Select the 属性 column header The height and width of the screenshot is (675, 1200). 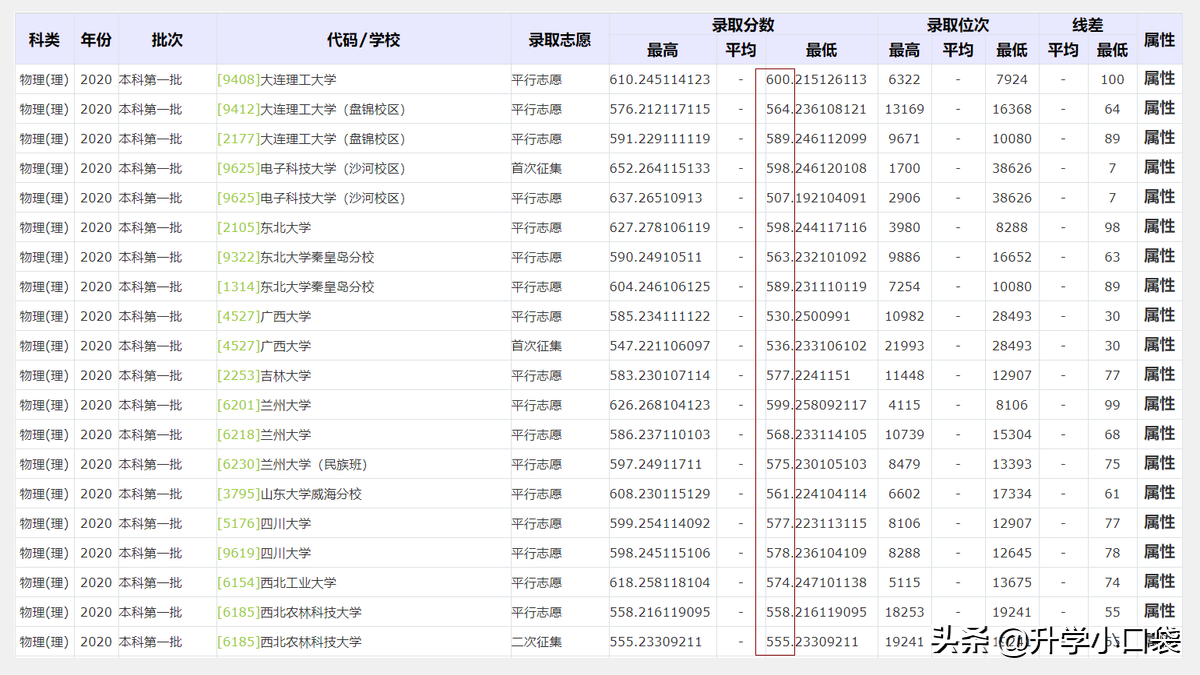[x=1159, y=40]
